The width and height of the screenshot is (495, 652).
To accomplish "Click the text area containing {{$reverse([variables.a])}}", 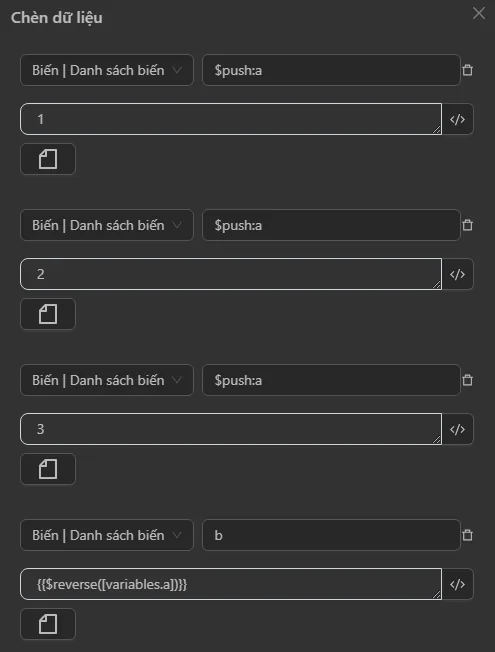I will [x=231, y=584].
